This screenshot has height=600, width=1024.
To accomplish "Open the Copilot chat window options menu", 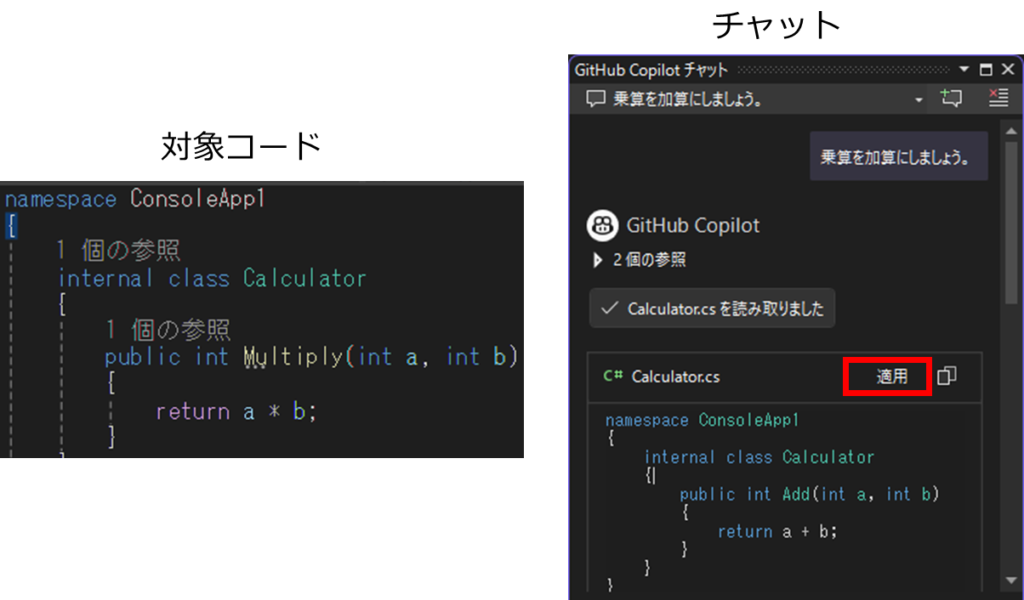I will [964, 69].
